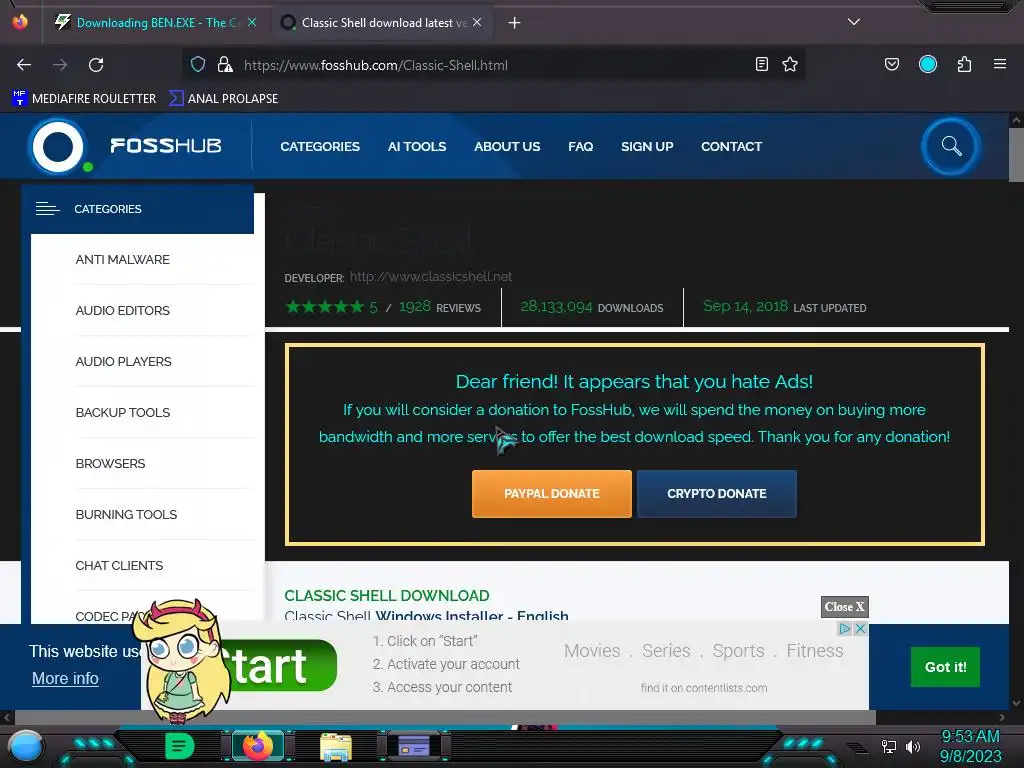
Task: Open the Start orb on taskbar
Action: (25, 746)
